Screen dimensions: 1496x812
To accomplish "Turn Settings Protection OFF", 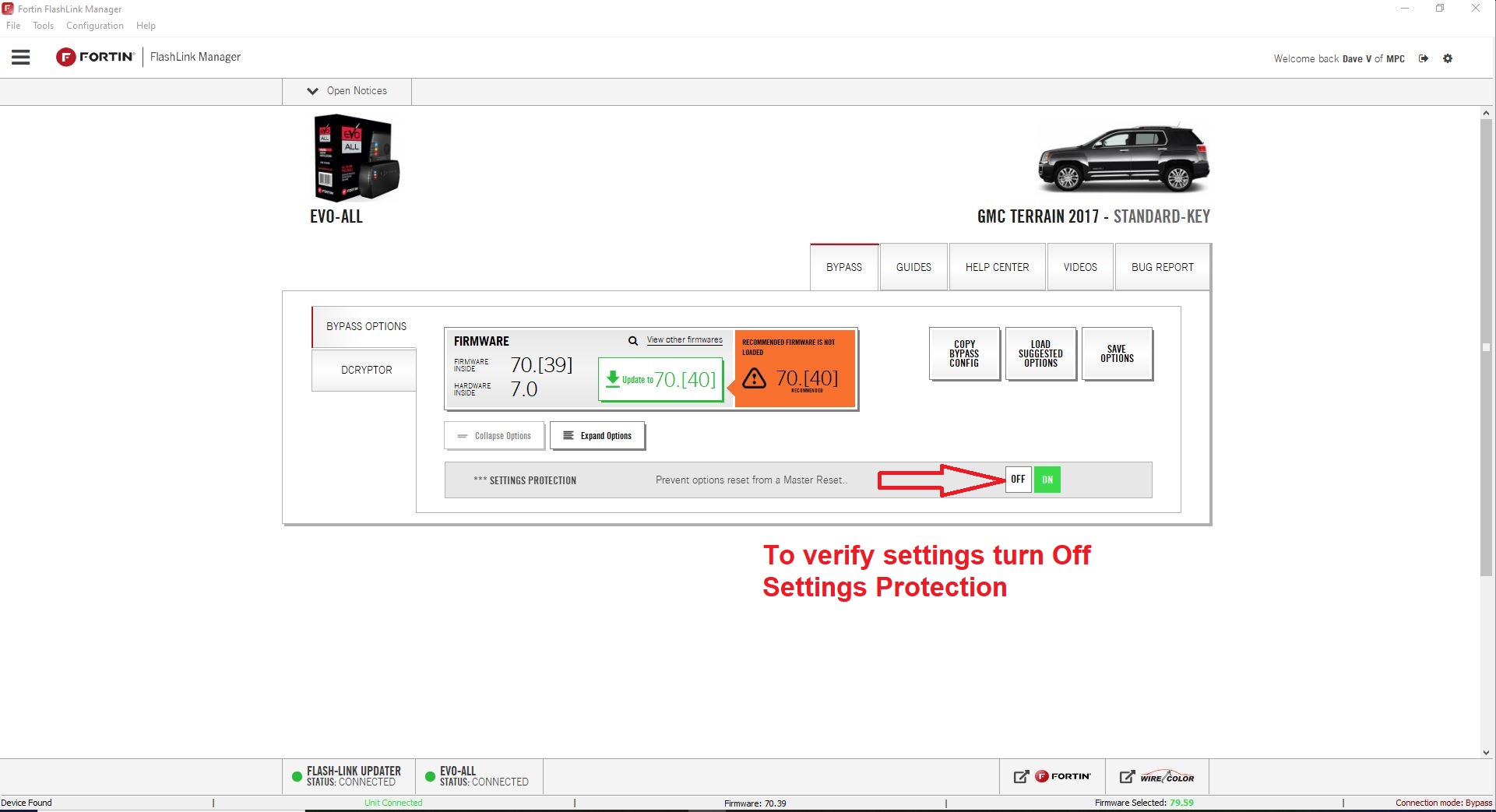I will [x=1018, y=480].
